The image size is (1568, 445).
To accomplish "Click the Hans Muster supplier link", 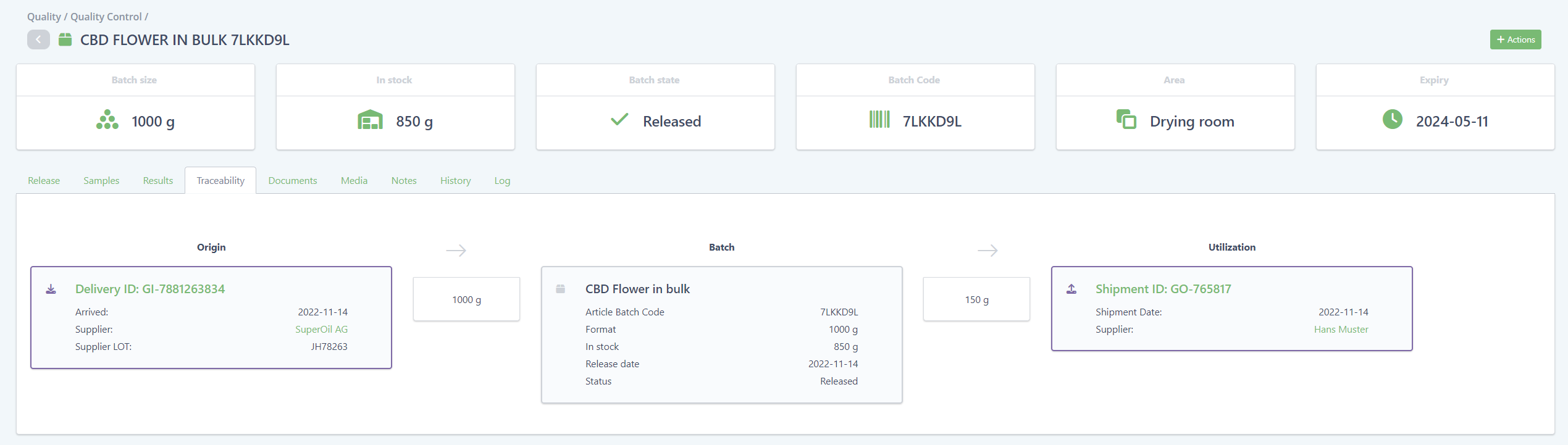I will tap(1341, 330).
